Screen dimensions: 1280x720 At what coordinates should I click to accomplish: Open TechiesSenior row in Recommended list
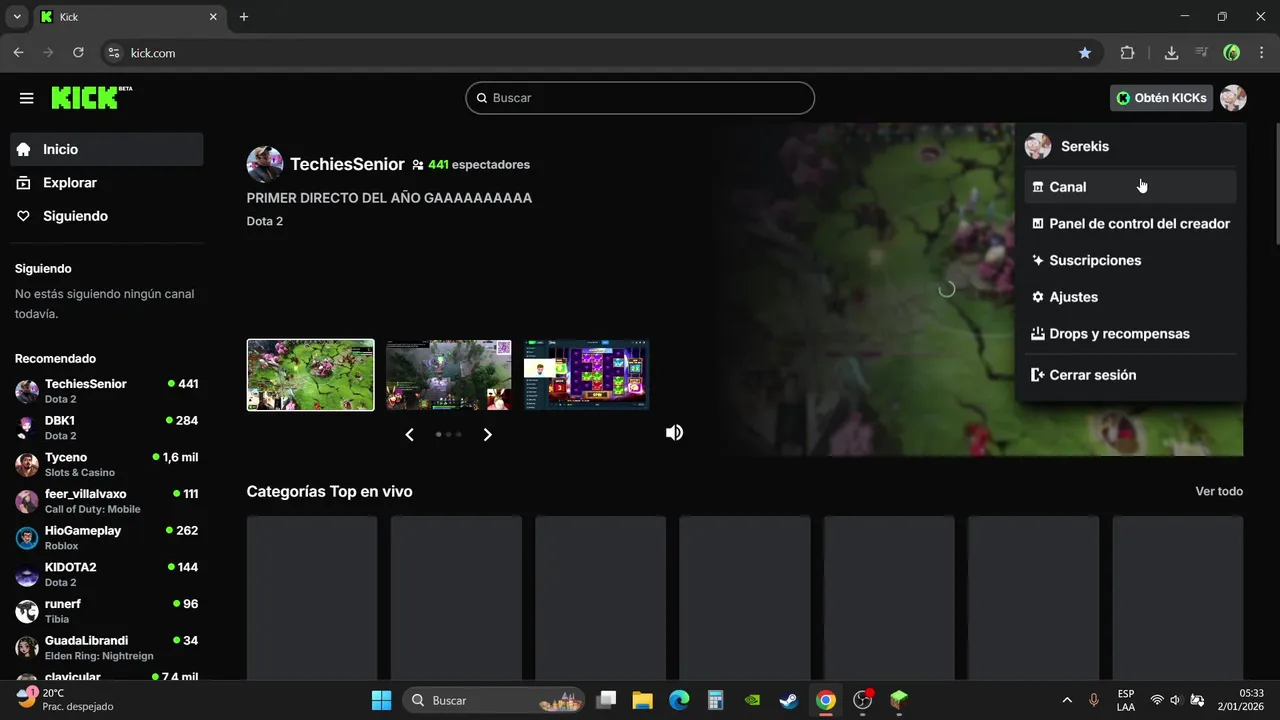tap(107, 391)
